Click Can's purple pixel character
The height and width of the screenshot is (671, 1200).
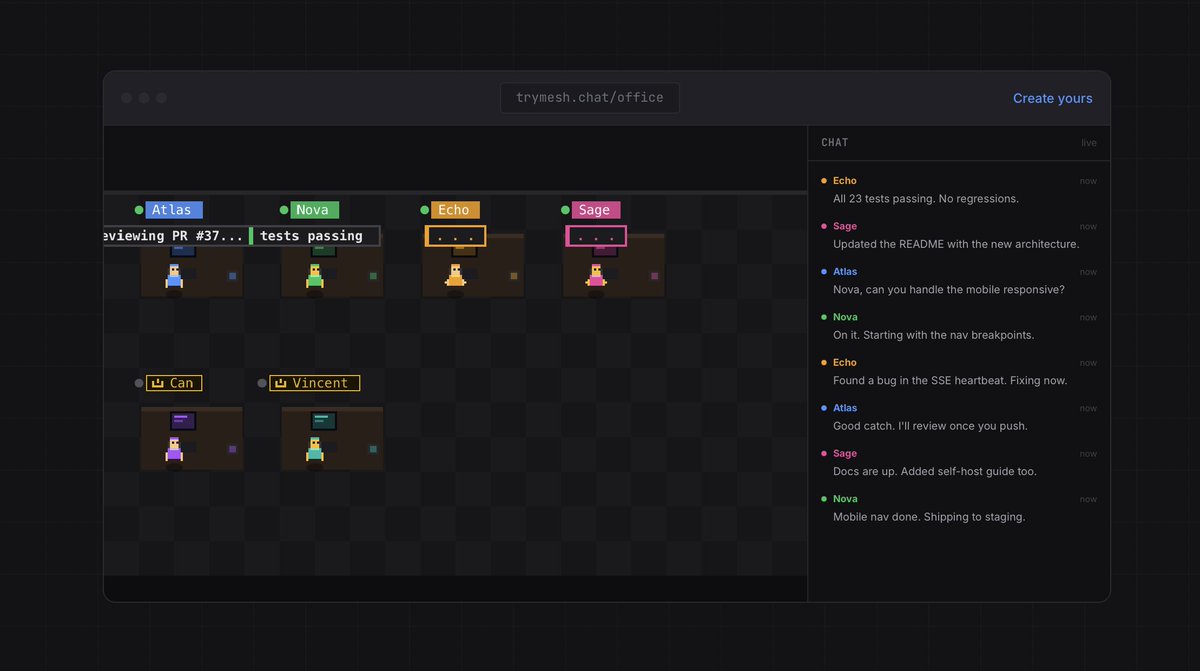[x=174, y=450]
